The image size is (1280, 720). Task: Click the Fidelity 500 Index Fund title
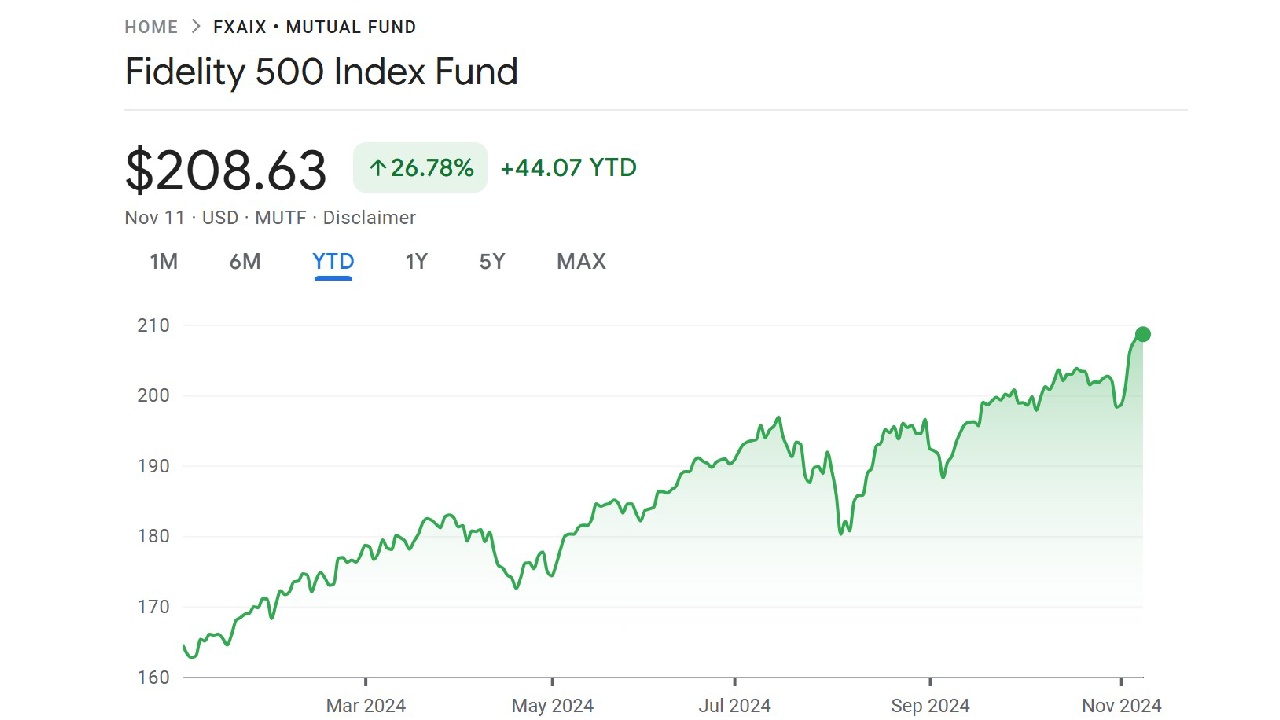(x=321, y=72)
